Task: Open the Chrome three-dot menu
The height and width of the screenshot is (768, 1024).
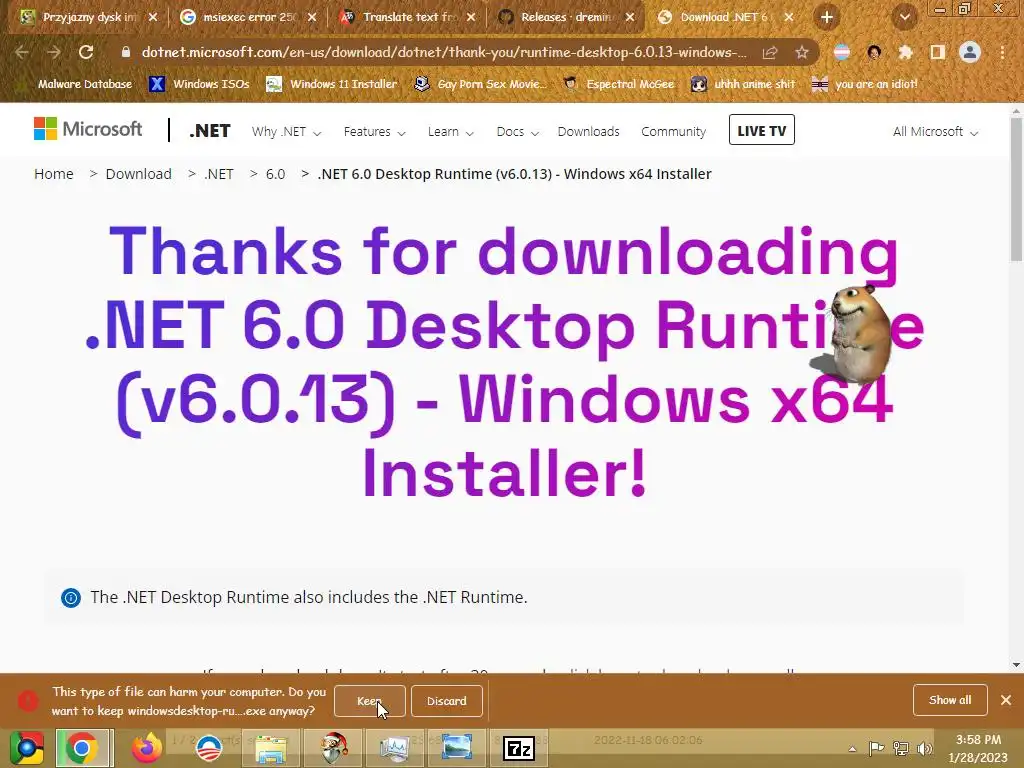Action: coord(1002,52)
